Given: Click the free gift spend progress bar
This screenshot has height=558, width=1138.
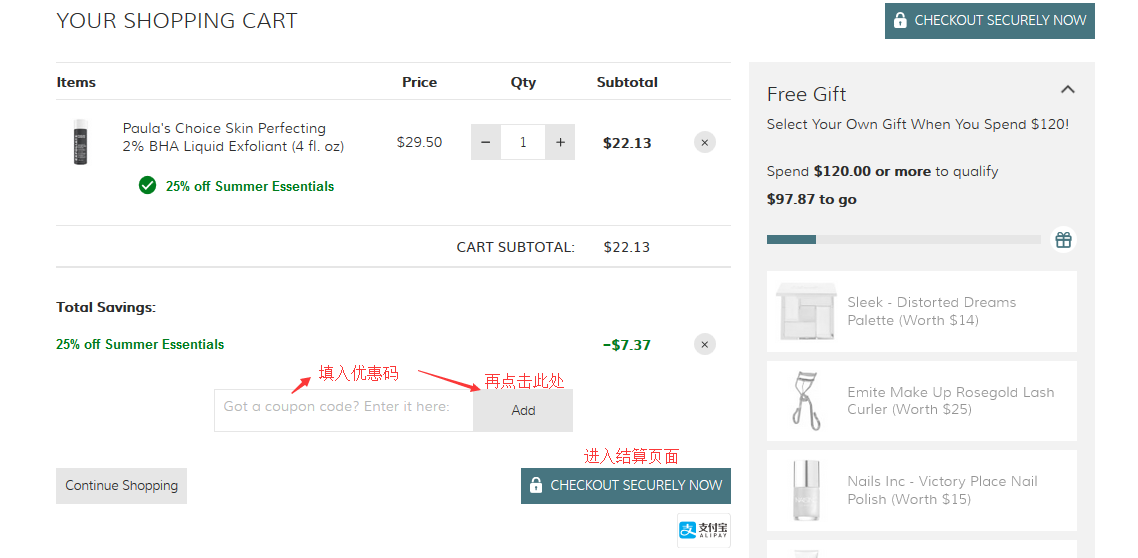Looking at the screenshot, I should coord(903,240).
